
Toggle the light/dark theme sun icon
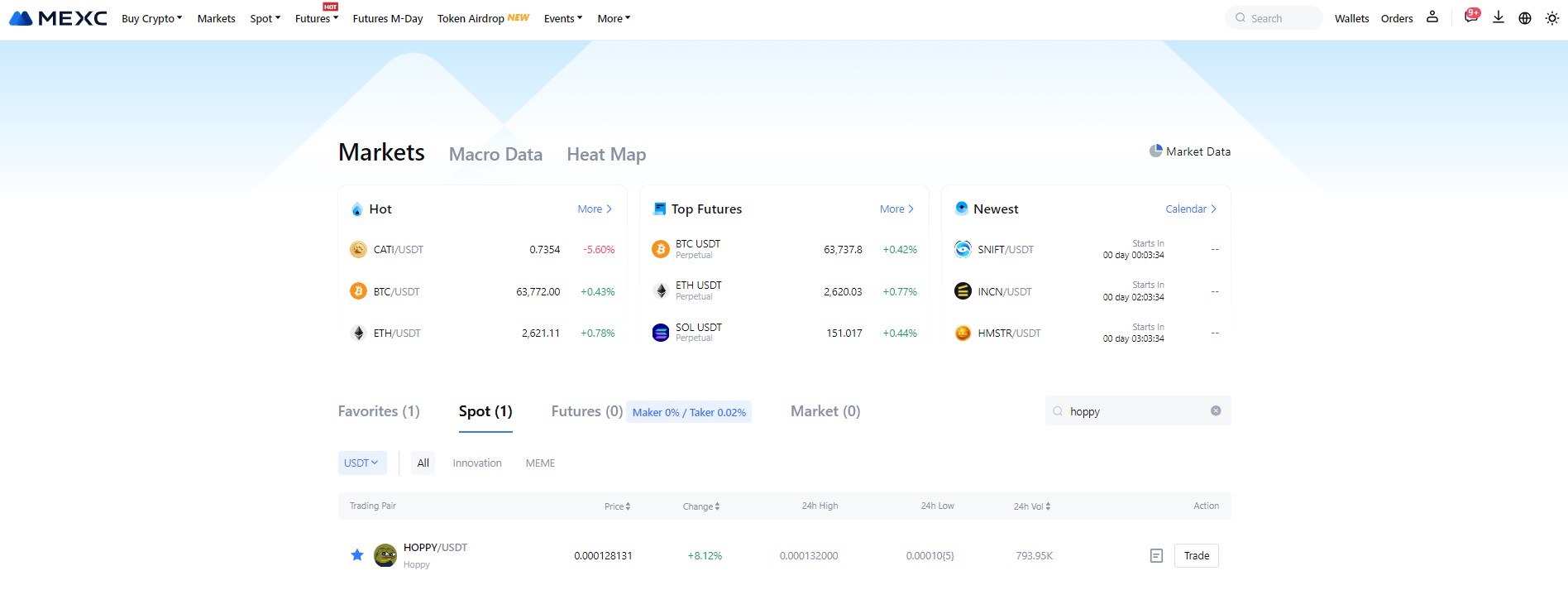(1551, 18)
